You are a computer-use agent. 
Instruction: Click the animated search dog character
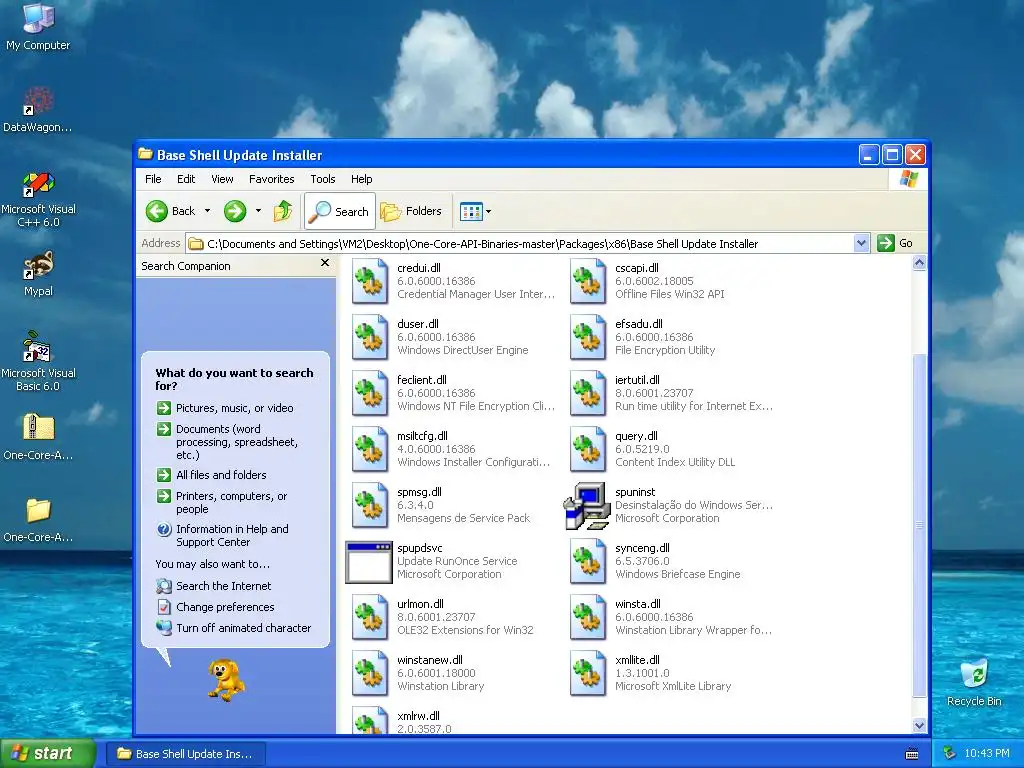227,680
